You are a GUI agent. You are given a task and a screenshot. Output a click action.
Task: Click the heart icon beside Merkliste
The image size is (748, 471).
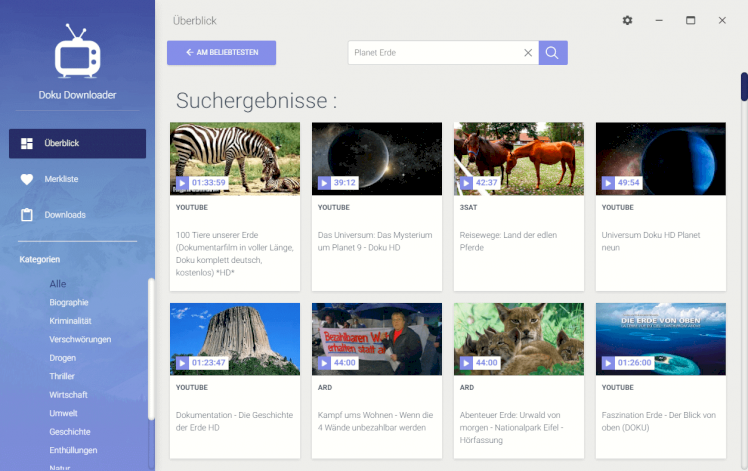(27, 179)
